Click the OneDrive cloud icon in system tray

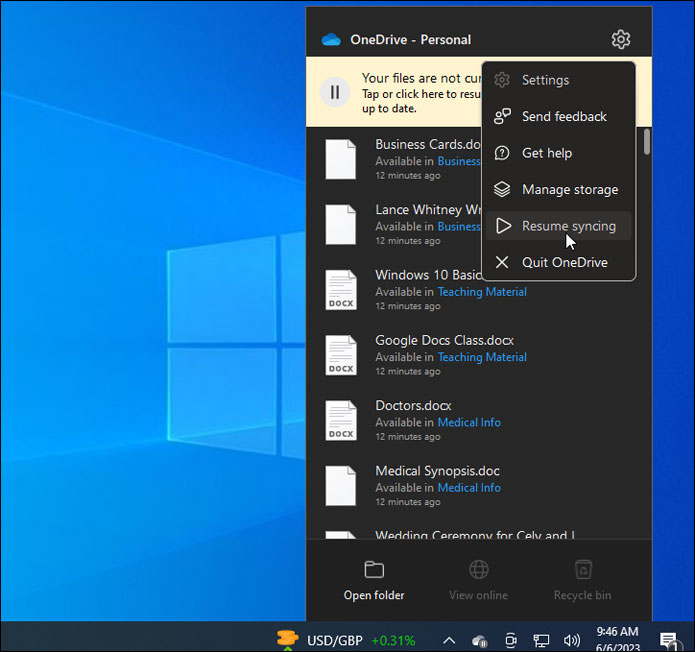coord(480,640)
